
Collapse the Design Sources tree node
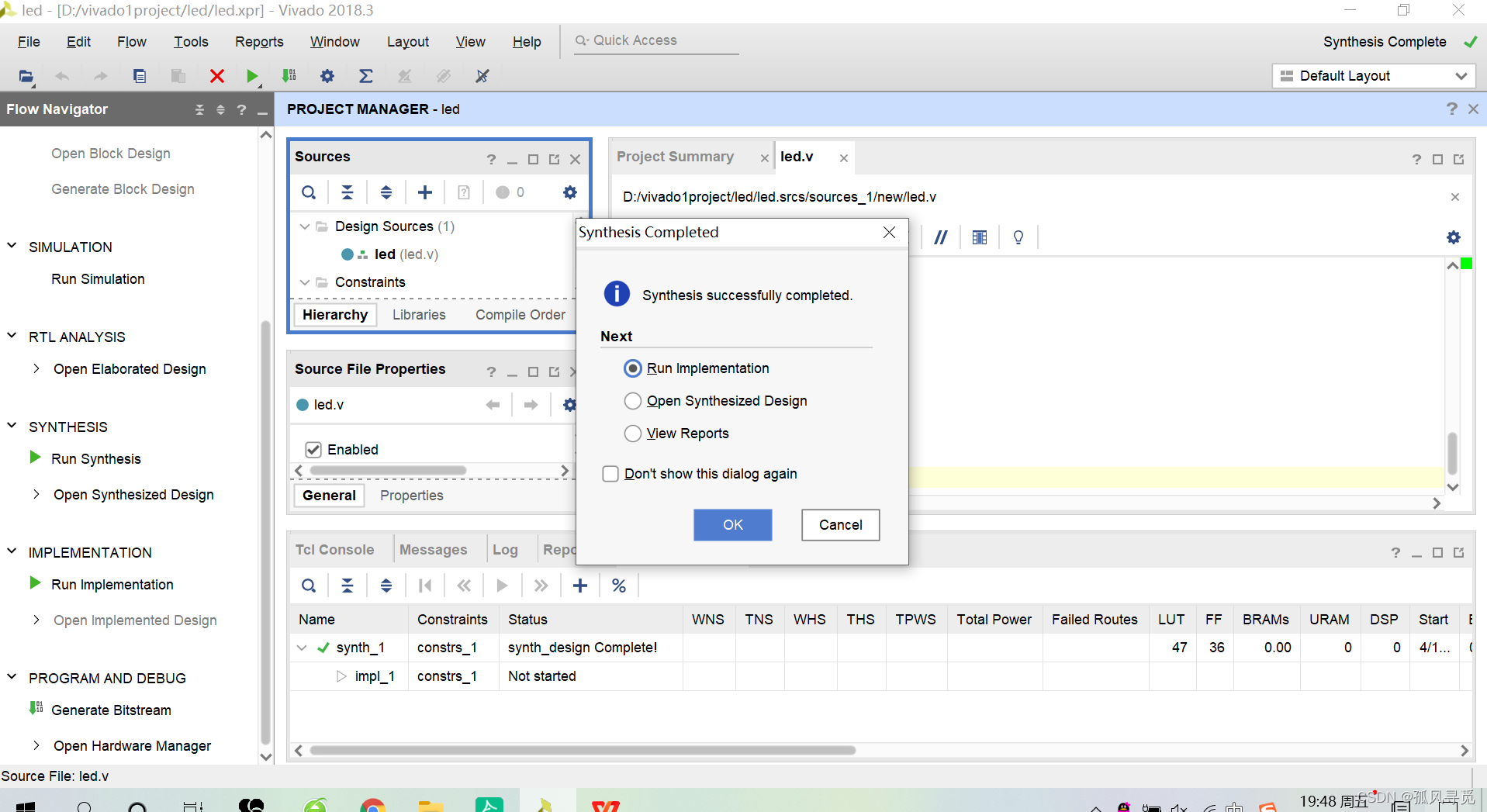tap(305, 226)
